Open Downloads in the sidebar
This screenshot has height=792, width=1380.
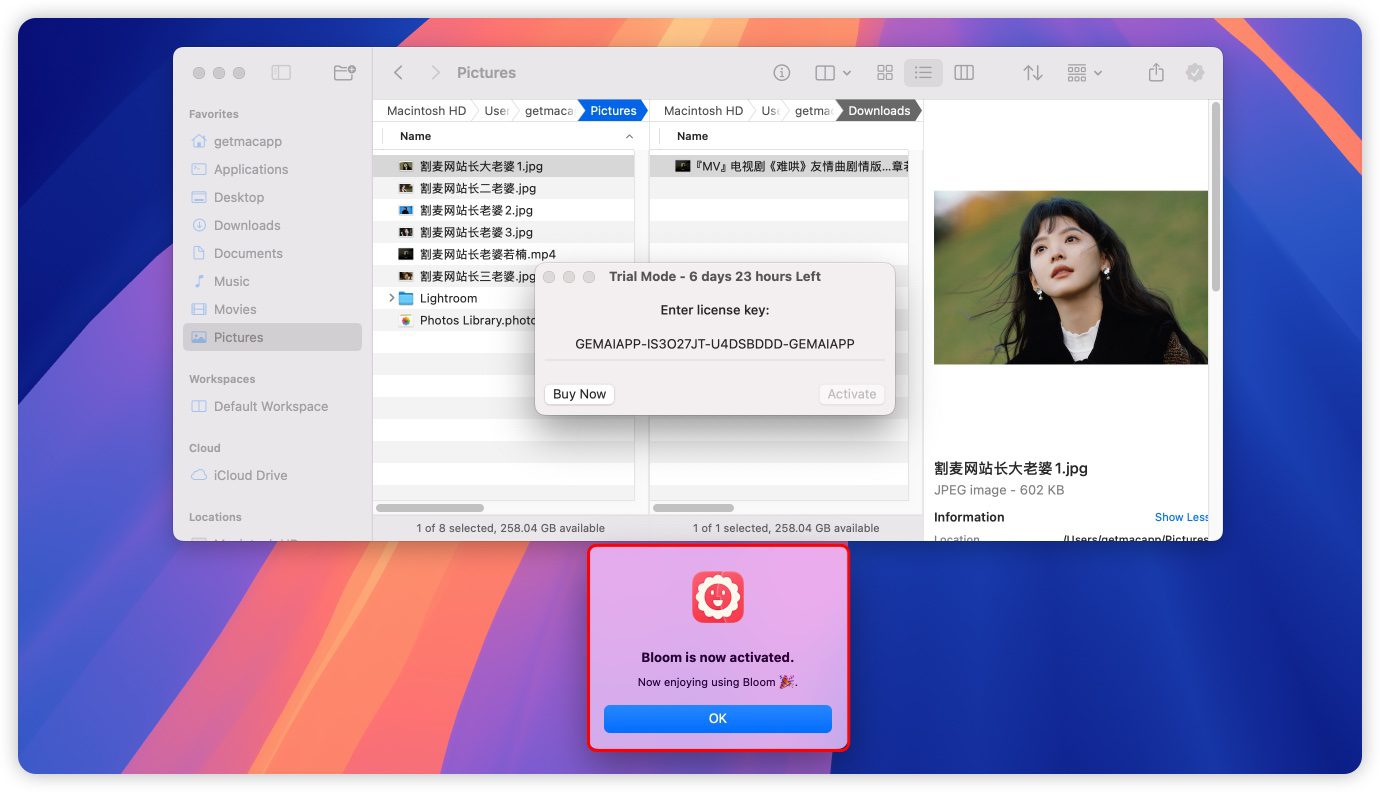[x=247, y=225]
